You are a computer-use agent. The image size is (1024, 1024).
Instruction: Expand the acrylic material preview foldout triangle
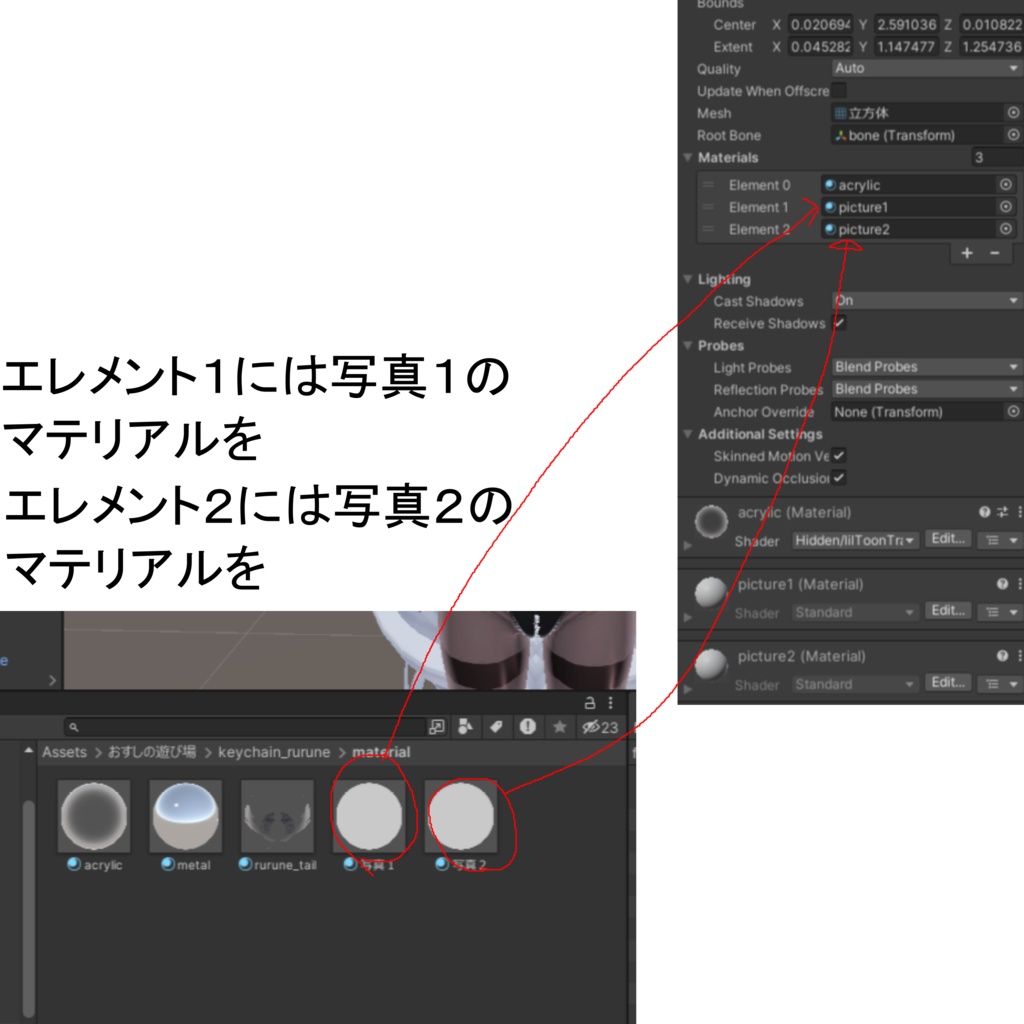(x=688, y=545)
